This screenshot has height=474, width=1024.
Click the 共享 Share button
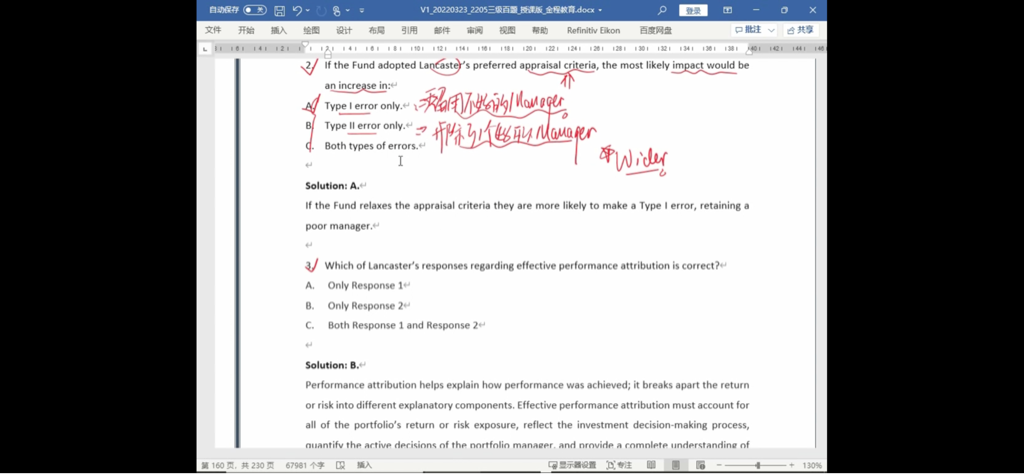[801, 30]
